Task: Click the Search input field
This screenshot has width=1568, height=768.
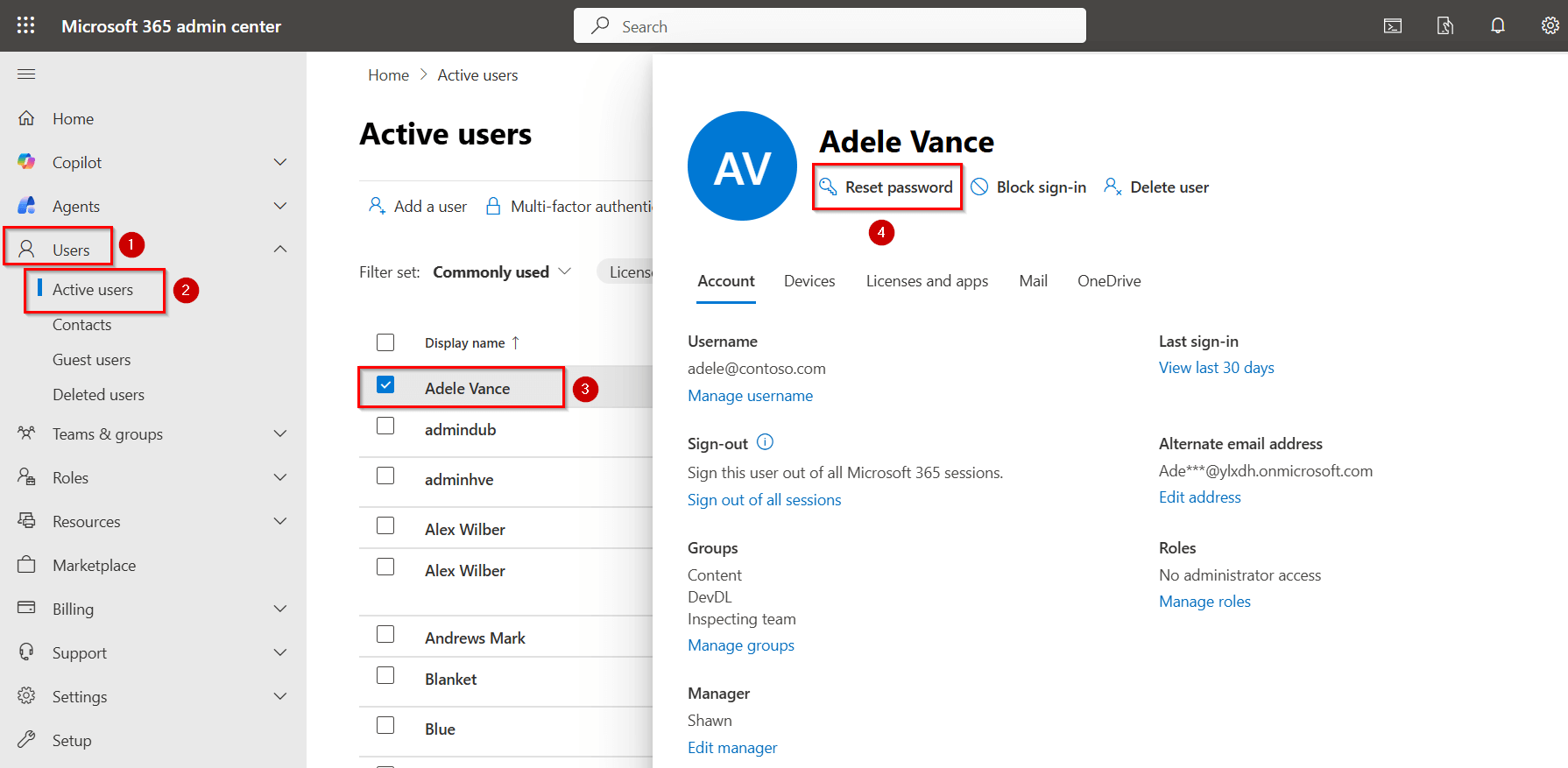Action: click(x=830, y=26)
